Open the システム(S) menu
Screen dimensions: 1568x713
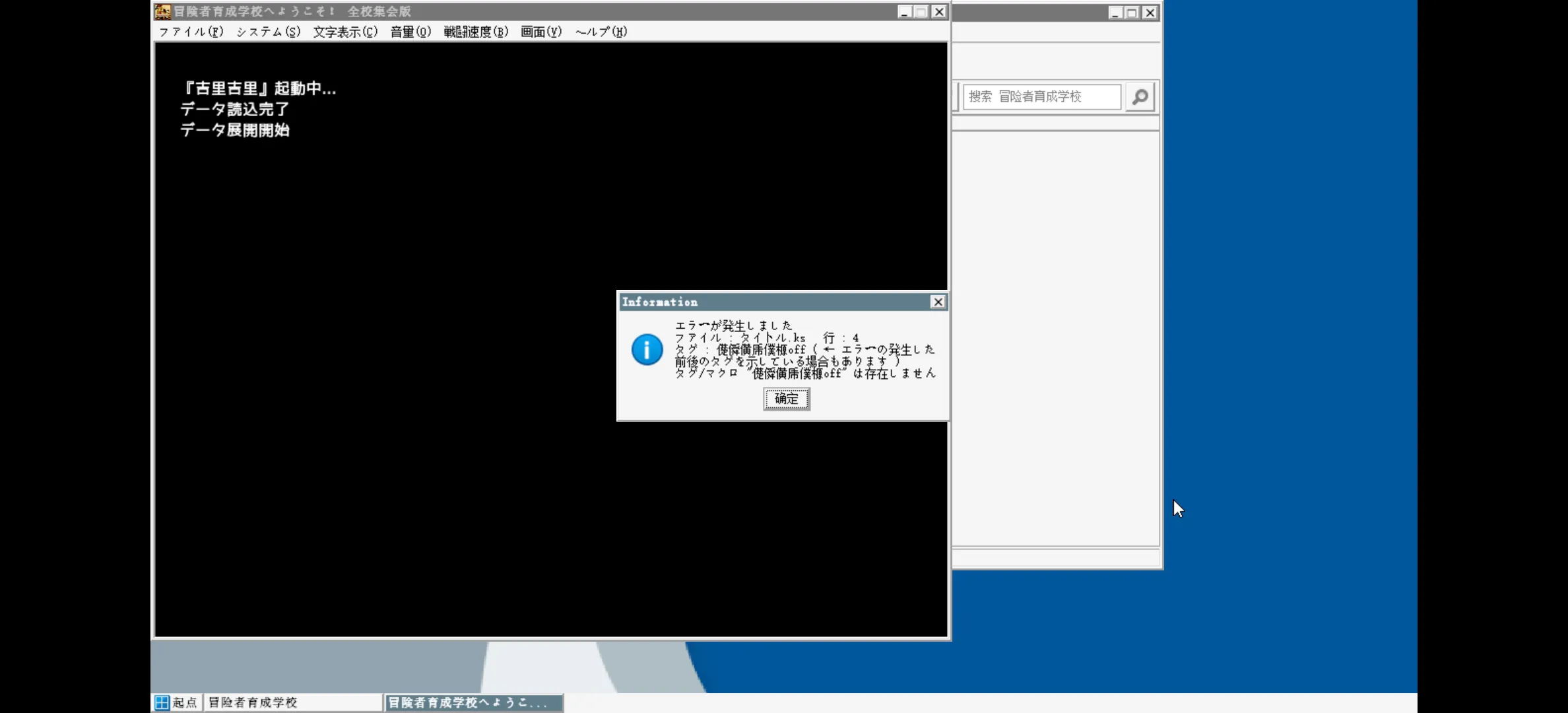[268, 32]
